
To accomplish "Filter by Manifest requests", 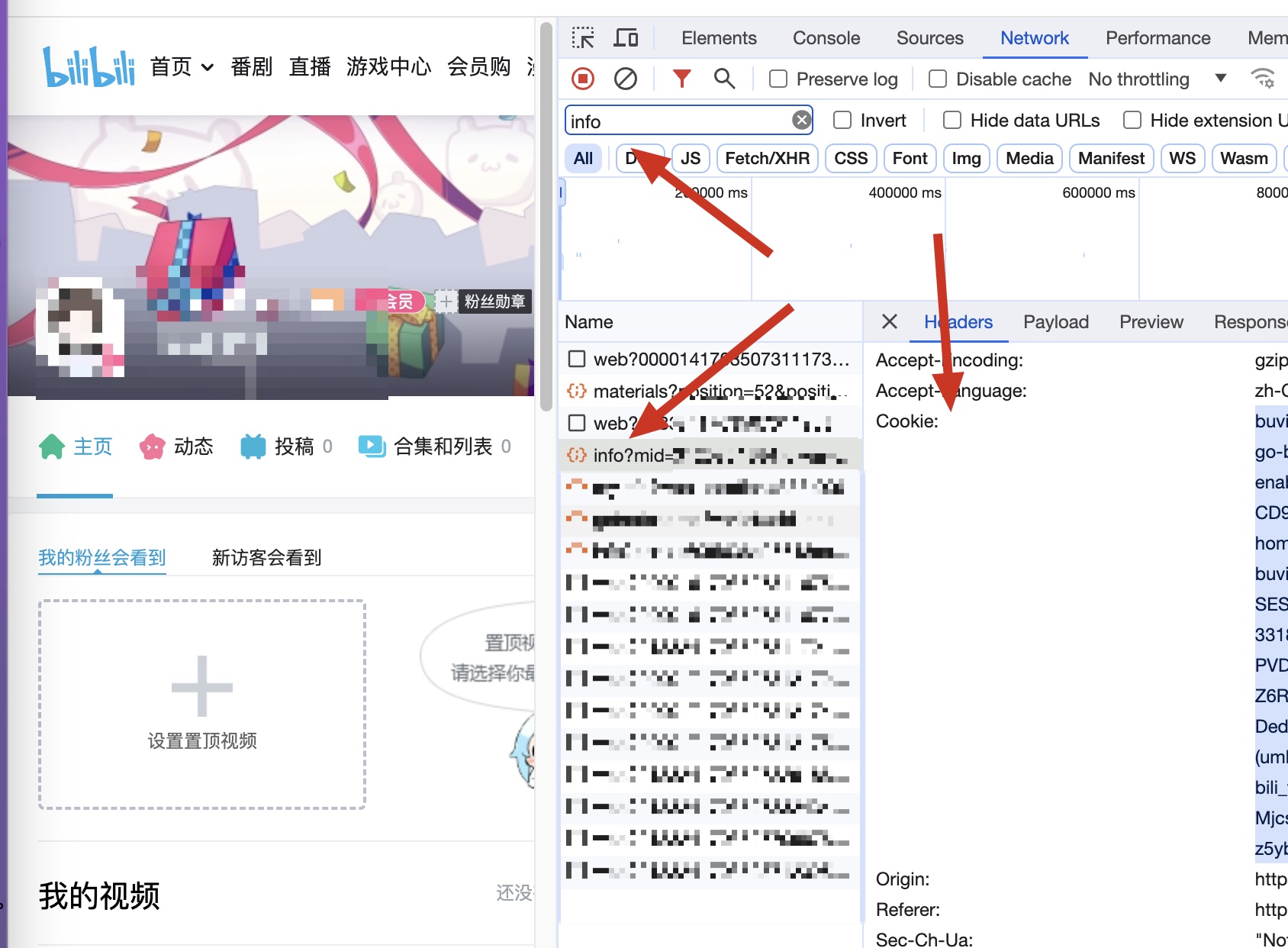I will point(1111,158).
